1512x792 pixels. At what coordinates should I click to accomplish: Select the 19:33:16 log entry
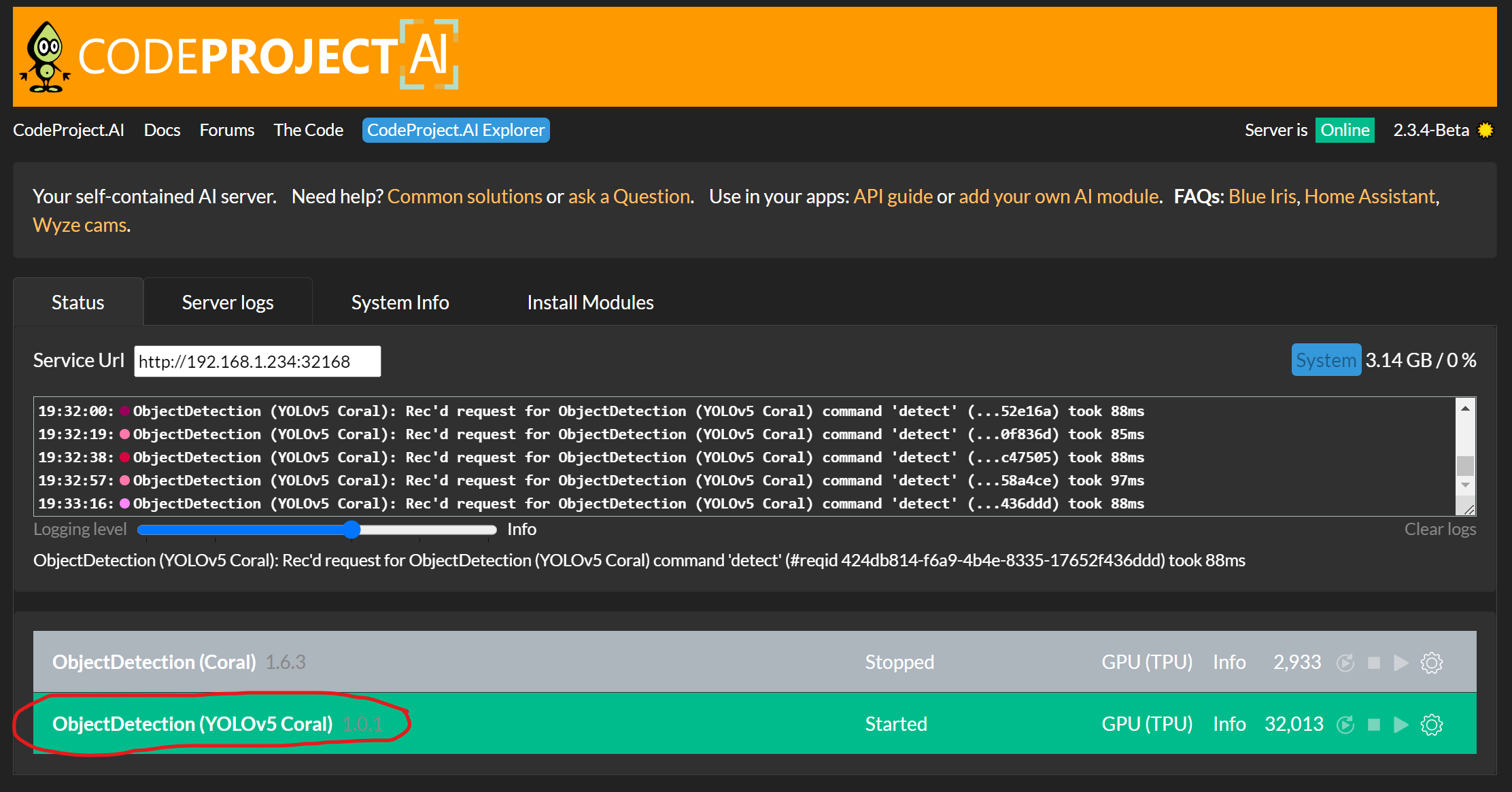(591, 503)
